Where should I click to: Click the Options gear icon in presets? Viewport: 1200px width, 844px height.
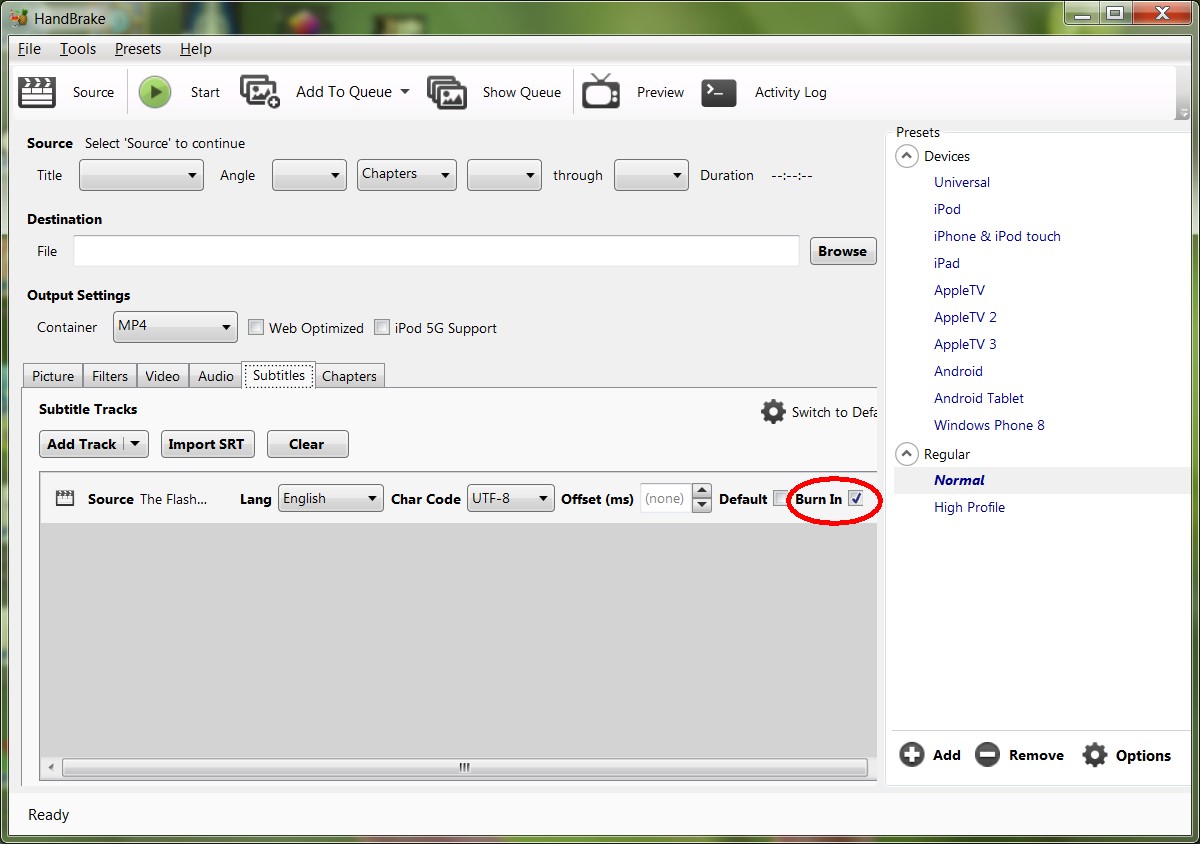coord(1095,755)
